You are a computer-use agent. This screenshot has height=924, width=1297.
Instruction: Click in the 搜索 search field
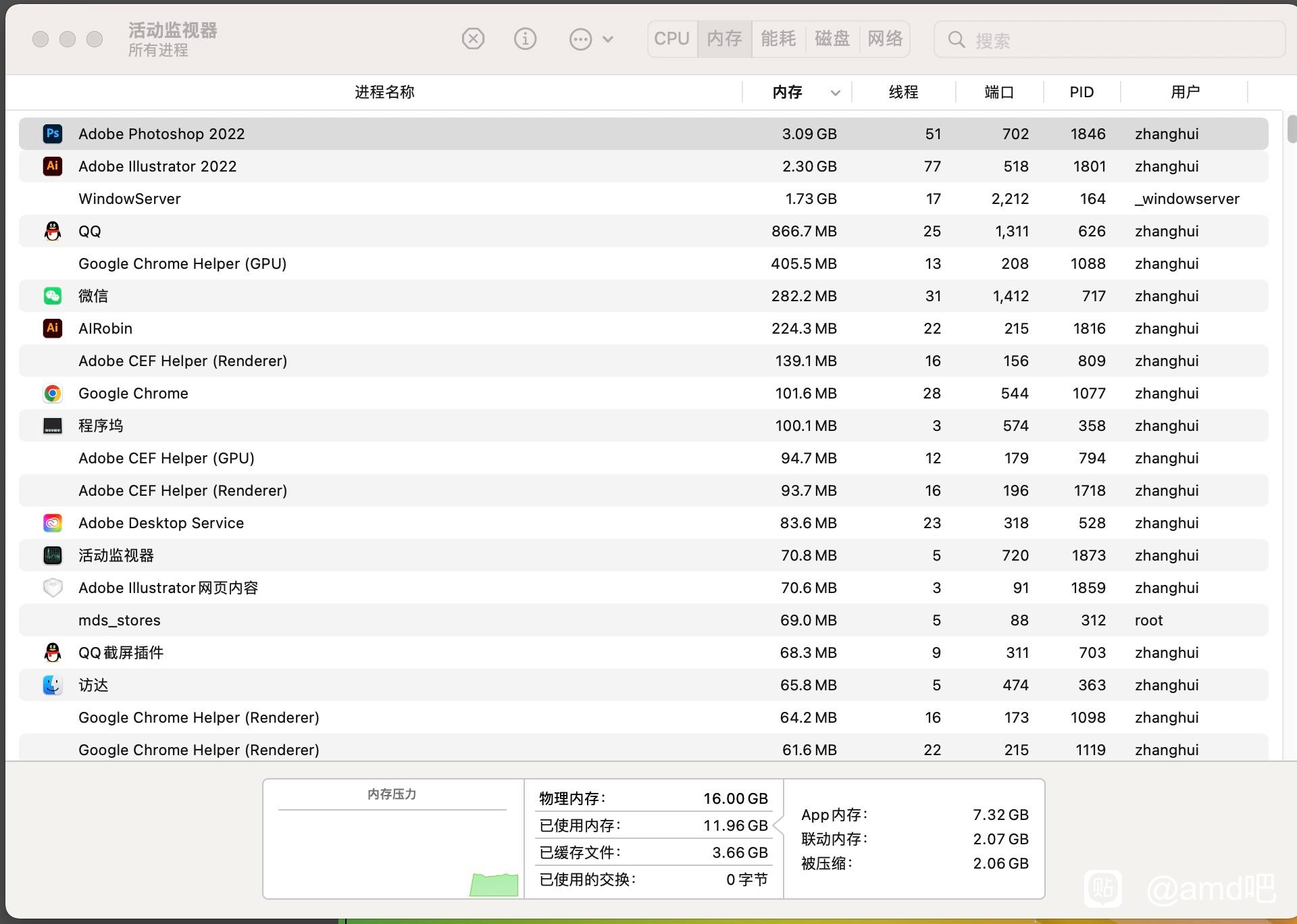pyautogui.click(x=1109, y=40)
